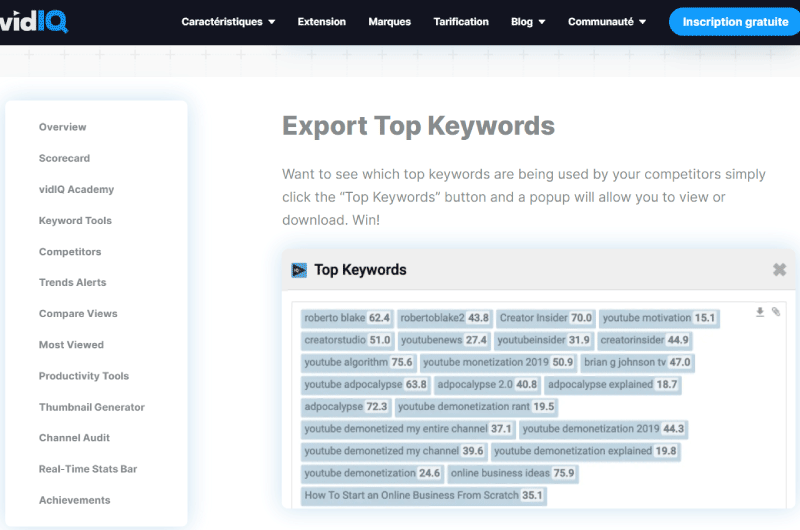Image resolution: width=800 pixels, height=530 pixels.
Task: Go to Scorecard in sidebar
Action: coord(64,158)
